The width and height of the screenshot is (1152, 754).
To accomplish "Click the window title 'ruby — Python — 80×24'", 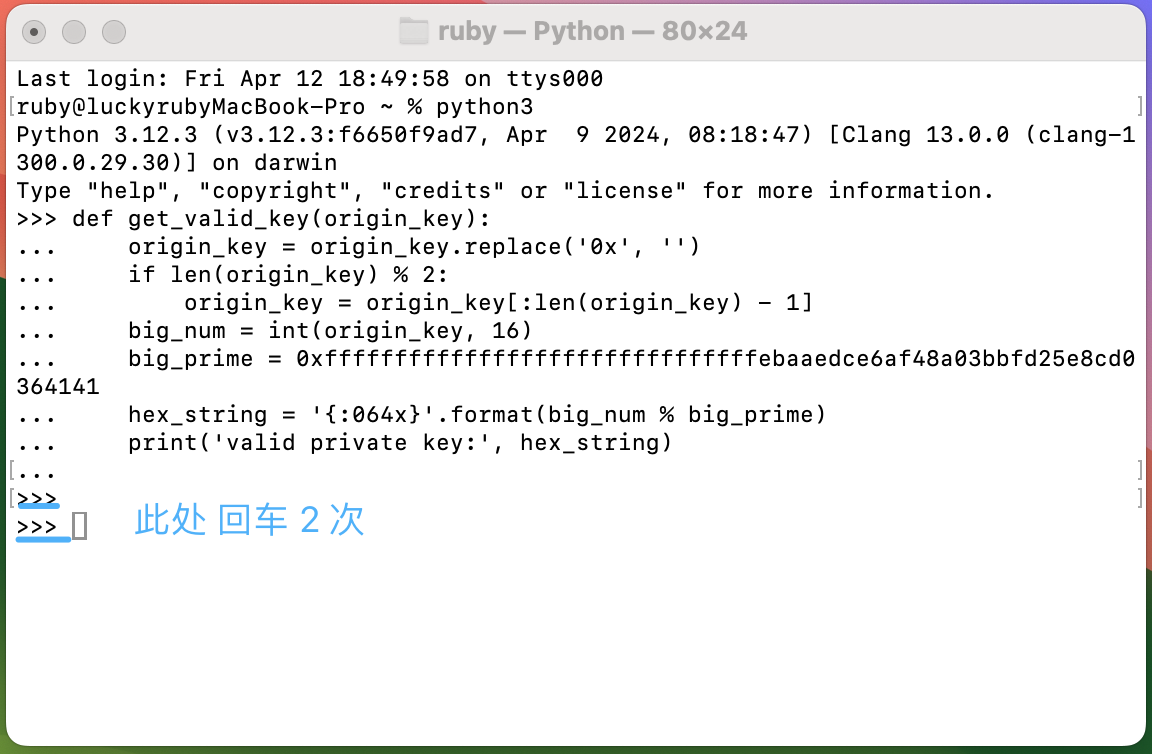I will pos(592,31).
